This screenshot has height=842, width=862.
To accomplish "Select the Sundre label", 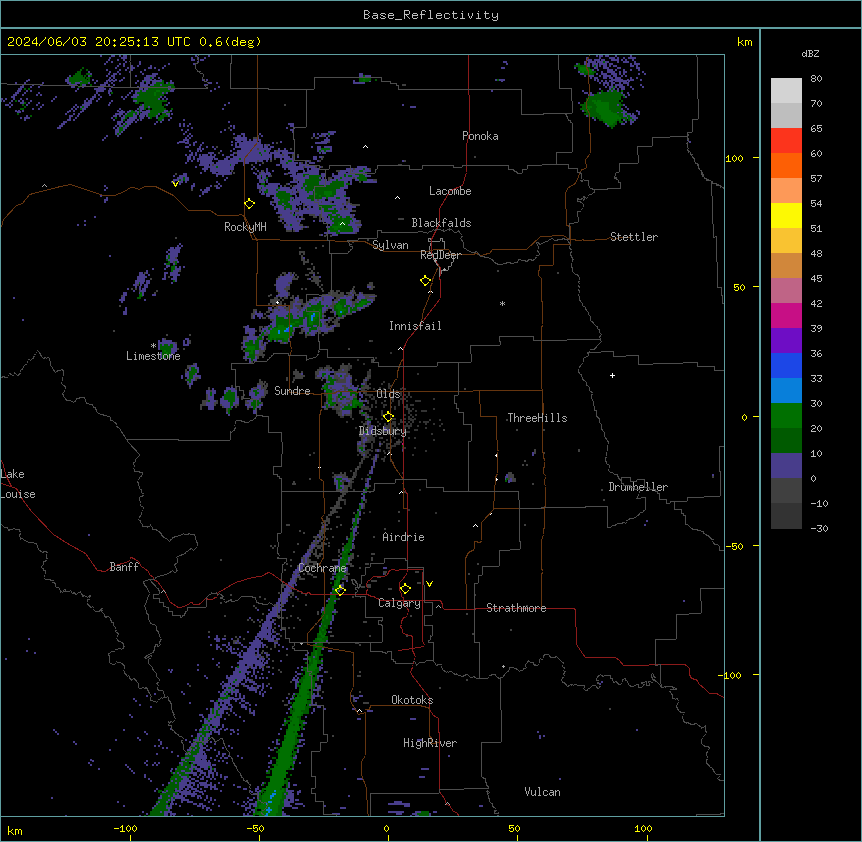I will click(292, 391).
